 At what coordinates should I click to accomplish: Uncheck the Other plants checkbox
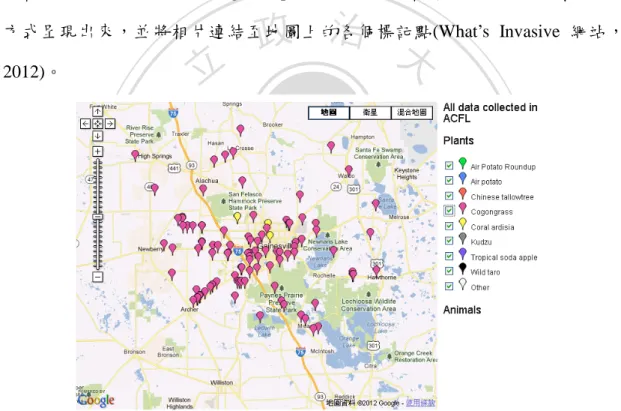[x=449, y=286]
